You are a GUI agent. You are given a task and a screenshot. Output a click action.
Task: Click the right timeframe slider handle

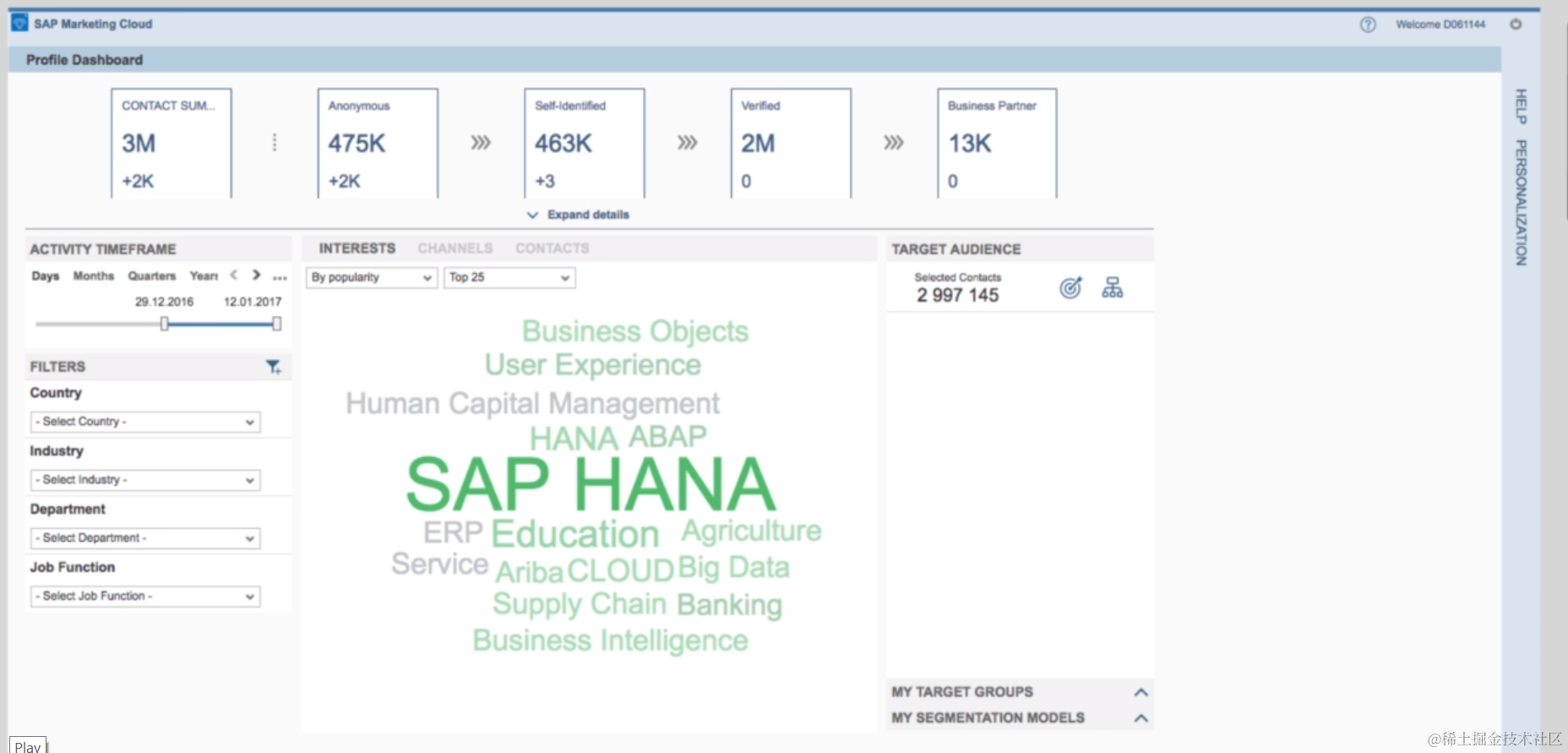coord(276,324)
